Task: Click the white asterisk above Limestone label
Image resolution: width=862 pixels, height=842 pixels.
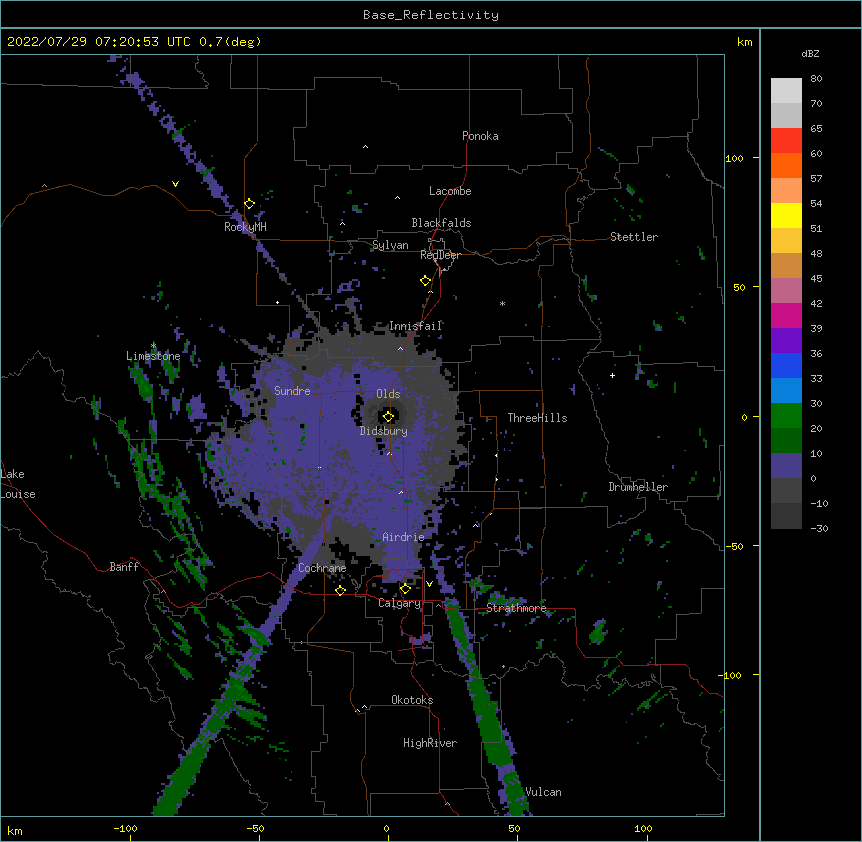Action: pos(153,346)
